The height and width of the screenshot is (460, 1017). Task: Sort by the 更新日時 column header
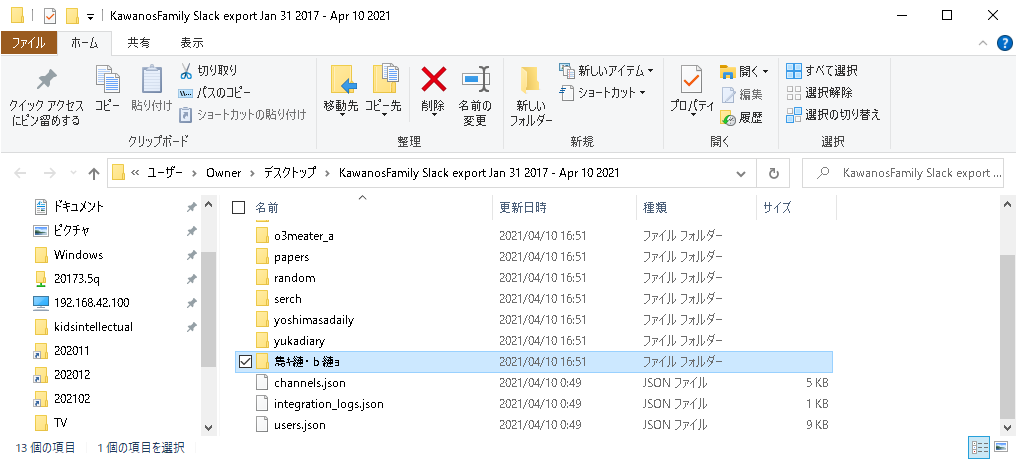pyautogui.click(x=523, y=208)
